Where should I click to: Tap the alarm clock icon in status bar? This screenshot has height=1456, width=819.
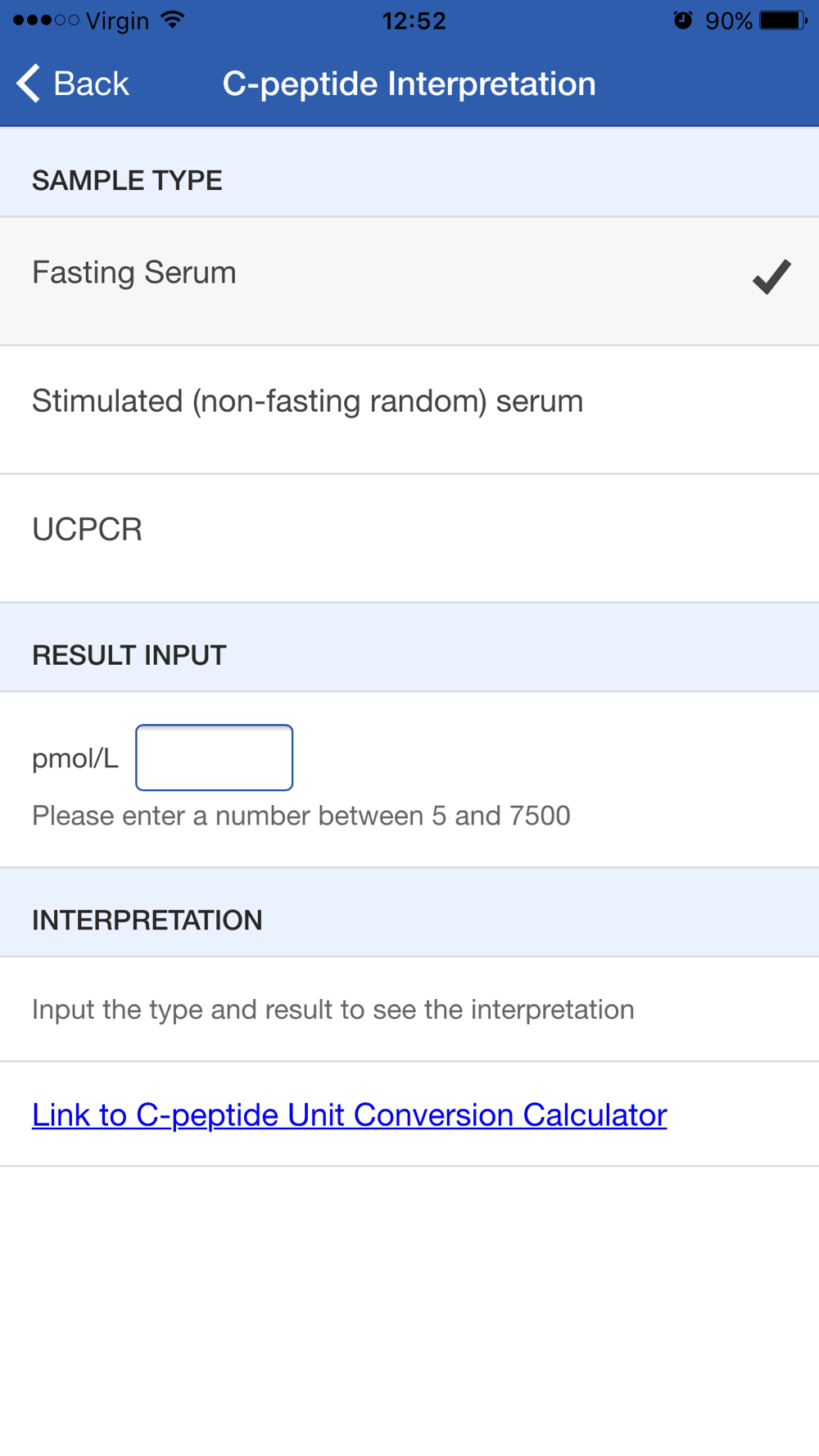[x=683, y=20]
